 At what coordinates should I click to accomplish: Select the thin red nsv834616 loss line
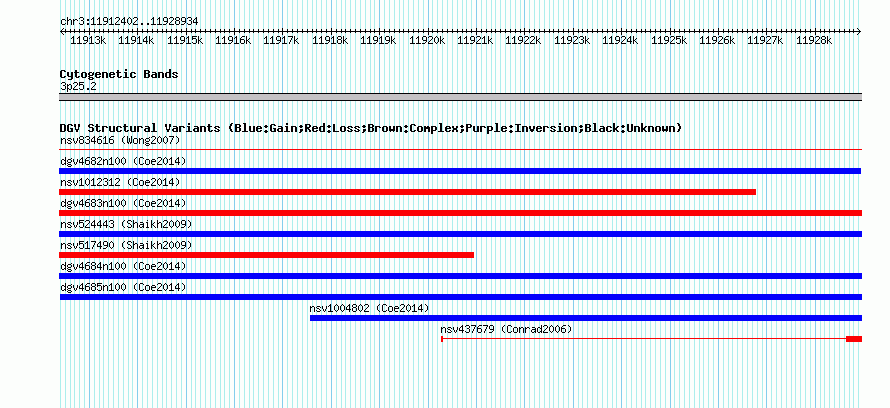coord(460,150)
